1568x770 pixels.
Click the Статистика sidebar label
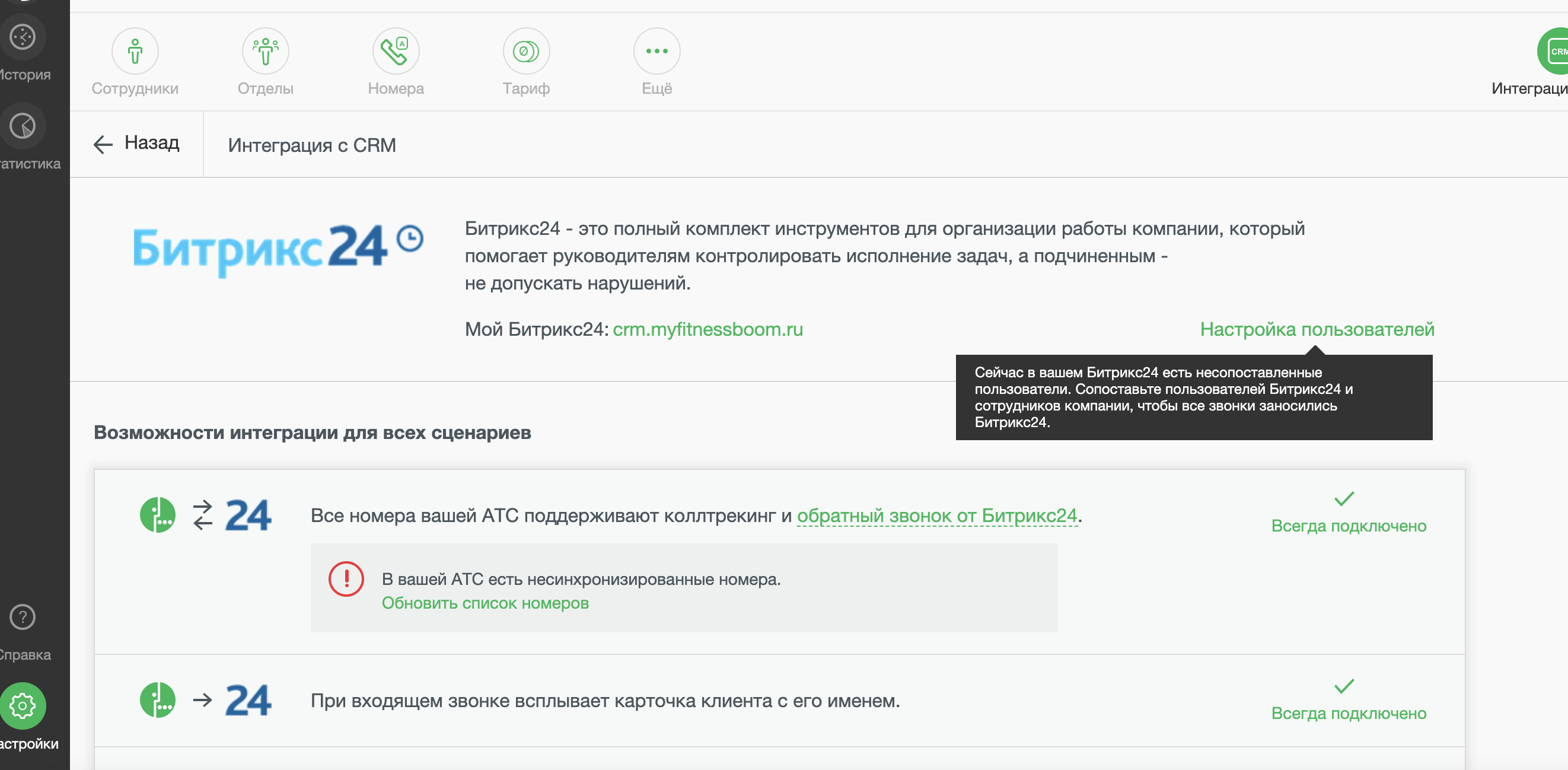[30, 163]
